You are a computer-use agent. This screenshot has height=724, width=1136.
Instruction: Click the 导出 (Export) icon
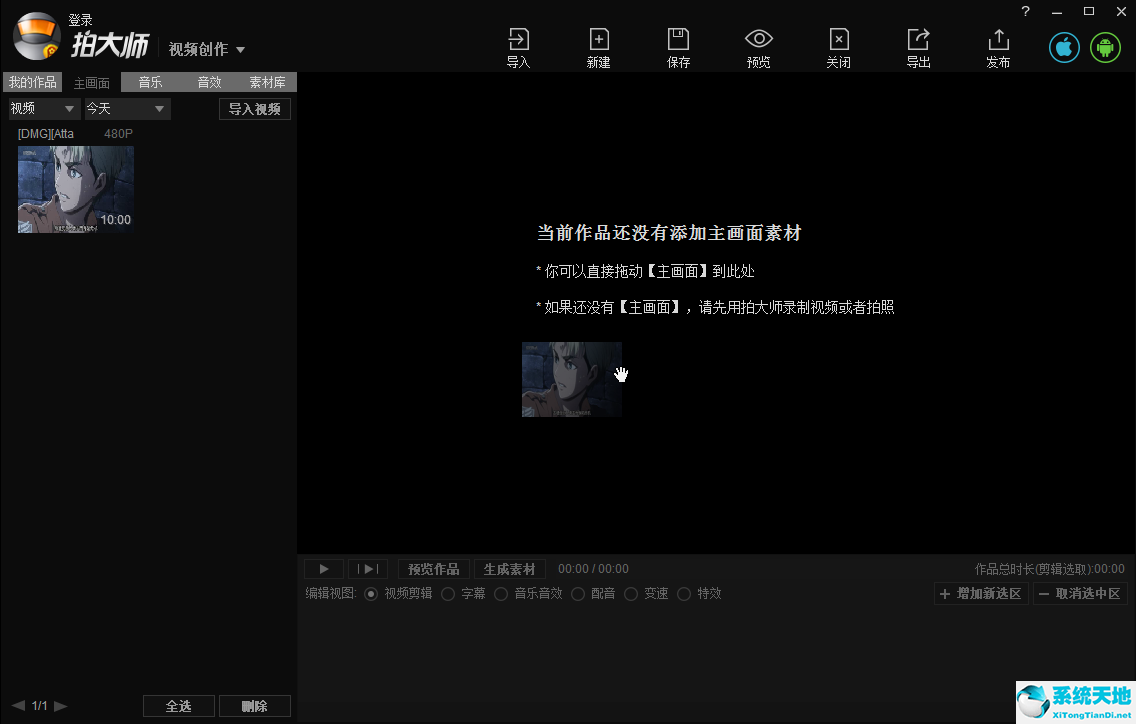918,45
